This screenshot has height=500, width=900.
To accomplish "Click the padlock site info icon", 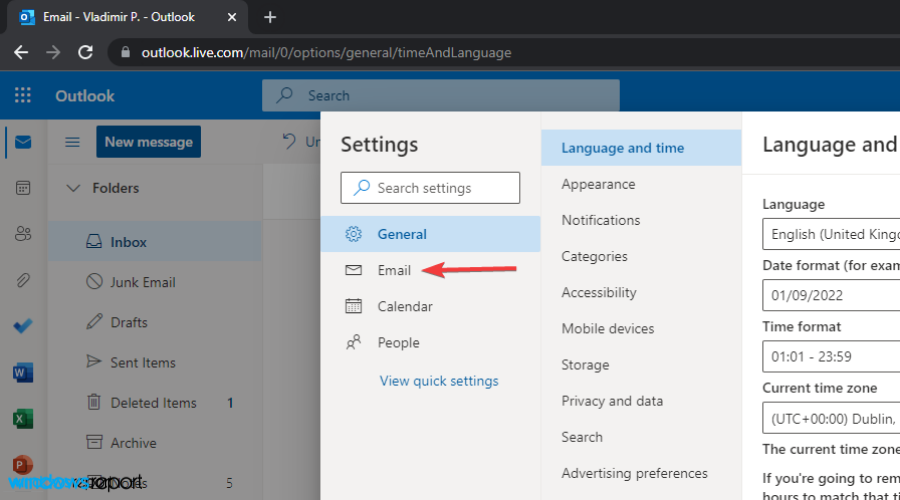I will pos(126,52).
